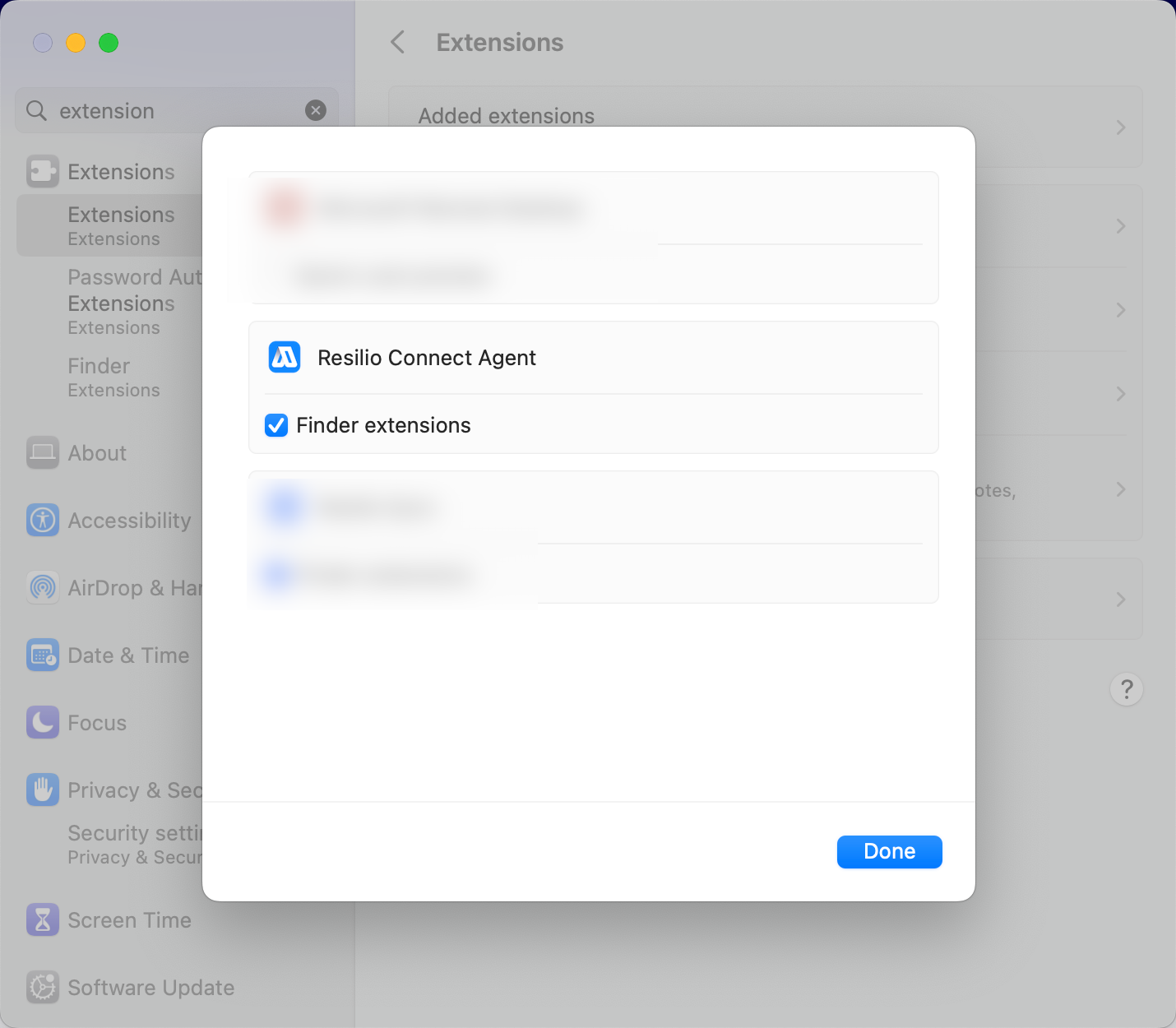
Task: Select Date & Time in sidebar
Action: point(128,655)
